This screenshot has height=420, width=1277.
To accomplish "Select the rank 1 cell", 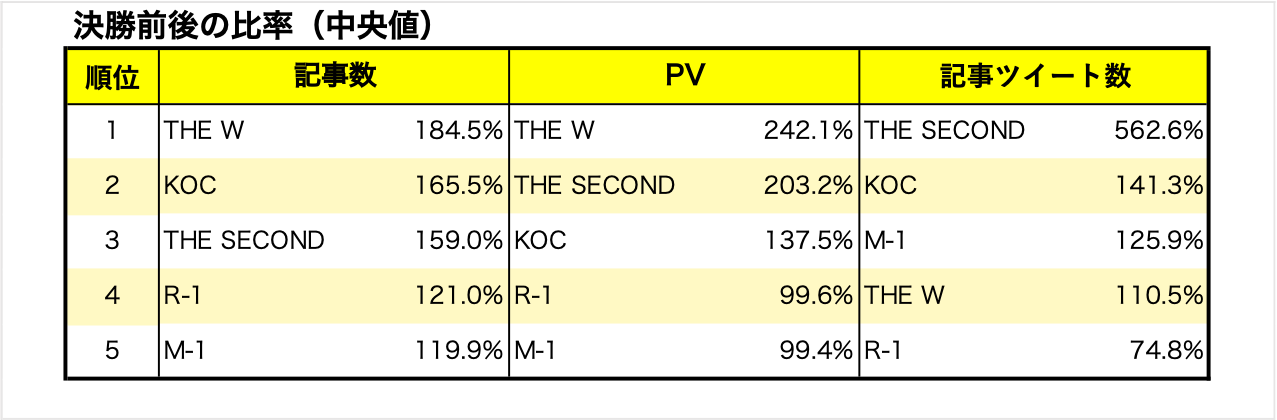I will [x=111, y=131].
